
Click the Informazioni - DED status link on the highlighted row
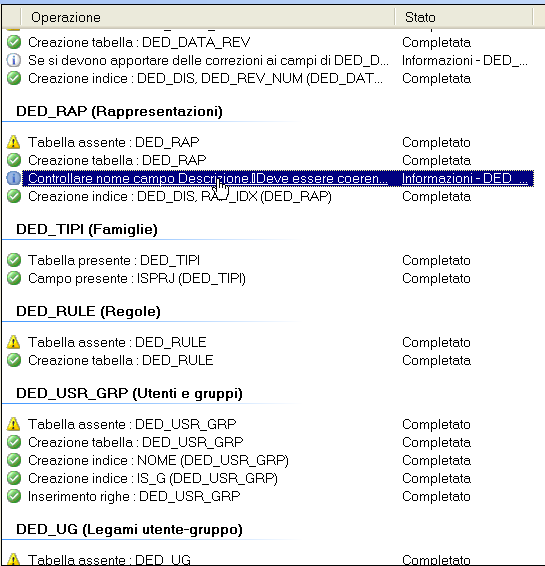465,178
